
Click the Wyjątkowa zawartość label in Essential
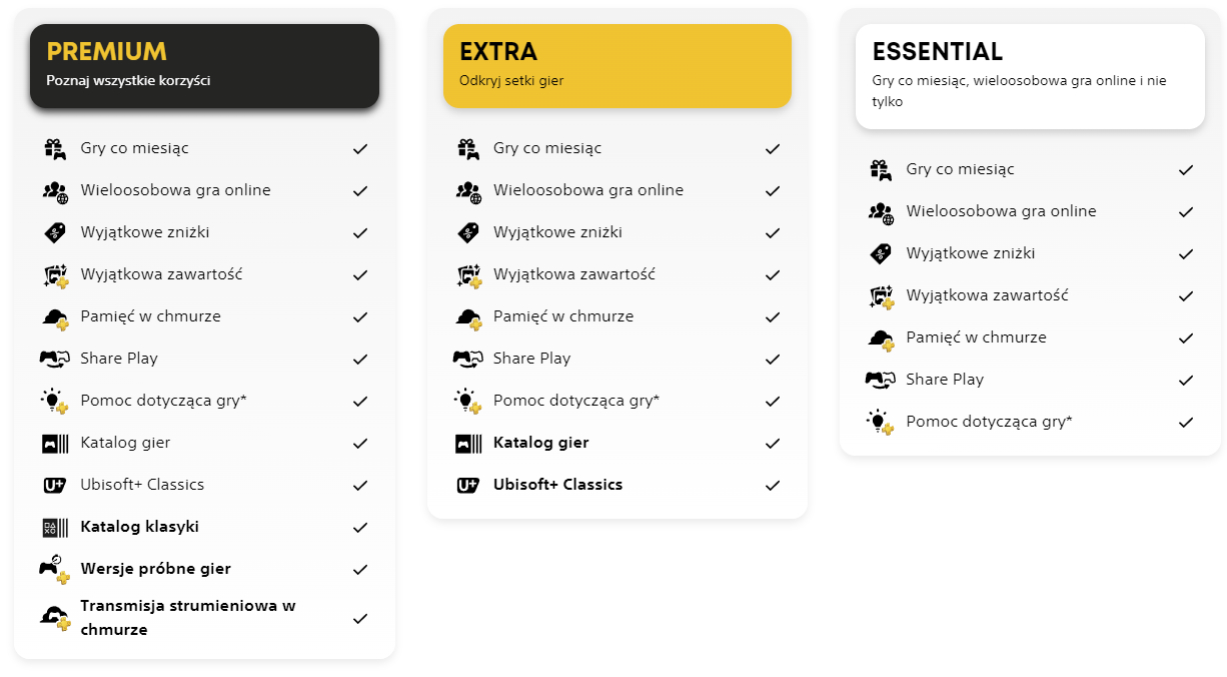[x=987, y=296]
